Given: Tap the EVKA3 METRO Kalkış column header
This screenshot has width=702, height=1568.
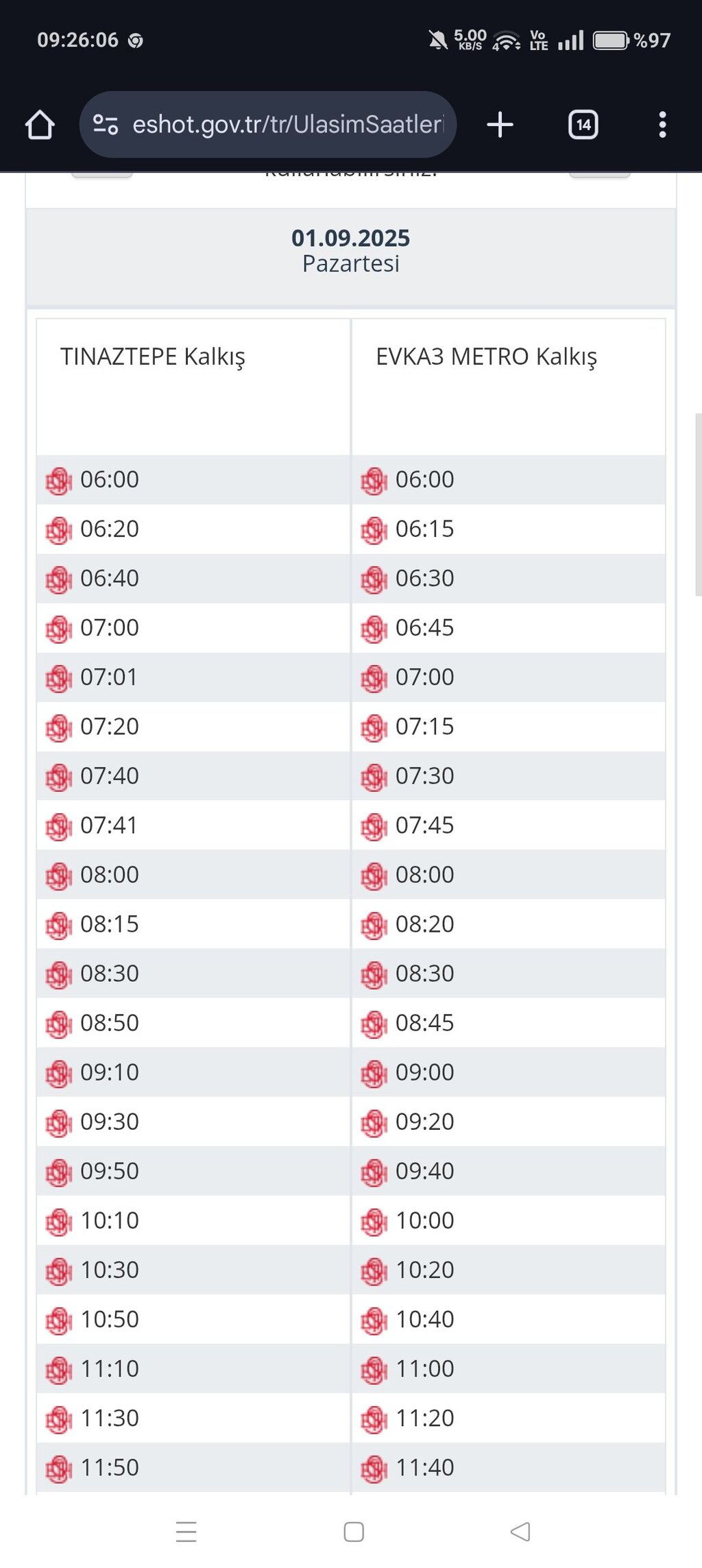Looking at the screenshot, I should pyautogui.click(x=486, y=357).
